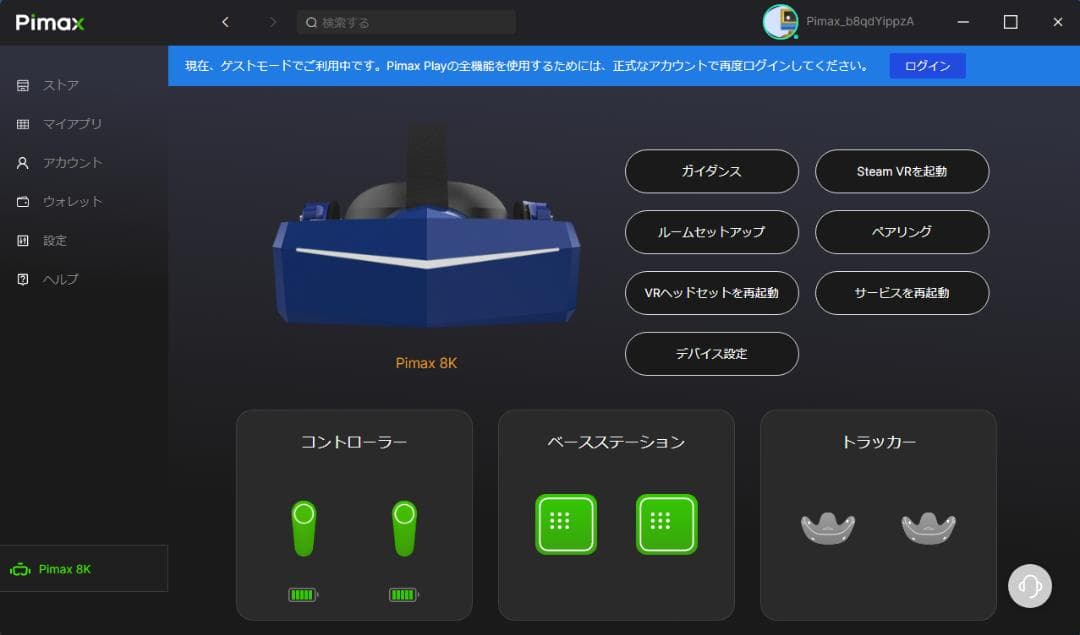The width and height of the screenshot is (1080, 635).
Task: Begin controller ペアリング
Action: point(903,232)
